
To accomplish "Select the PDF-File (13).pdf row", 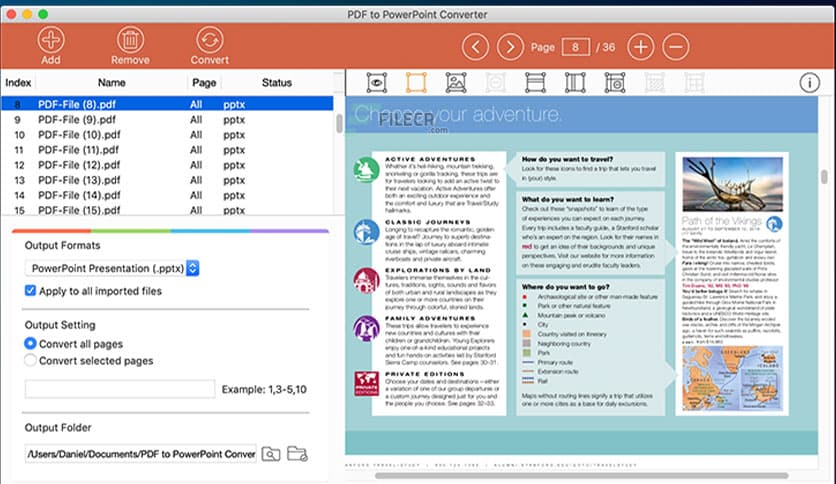I will (x=167, y=180).
